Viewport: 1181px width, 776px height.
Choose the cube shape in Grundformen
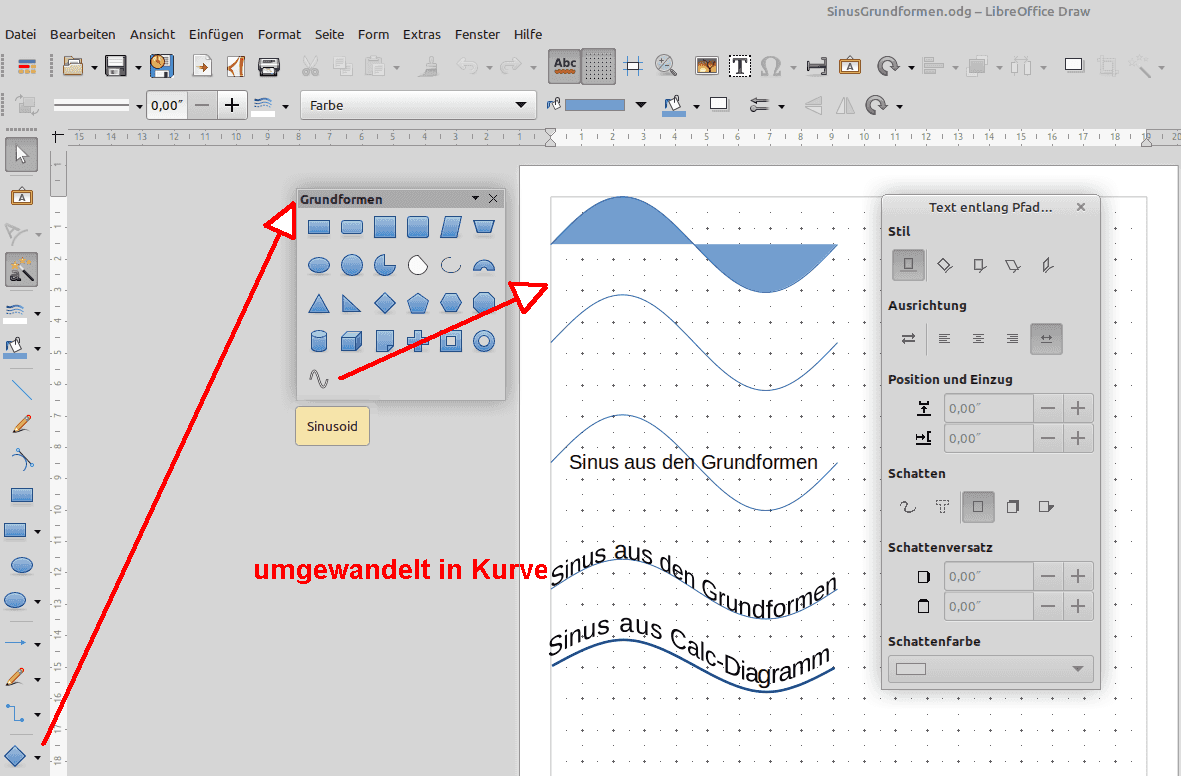click(x=352, y=341)
